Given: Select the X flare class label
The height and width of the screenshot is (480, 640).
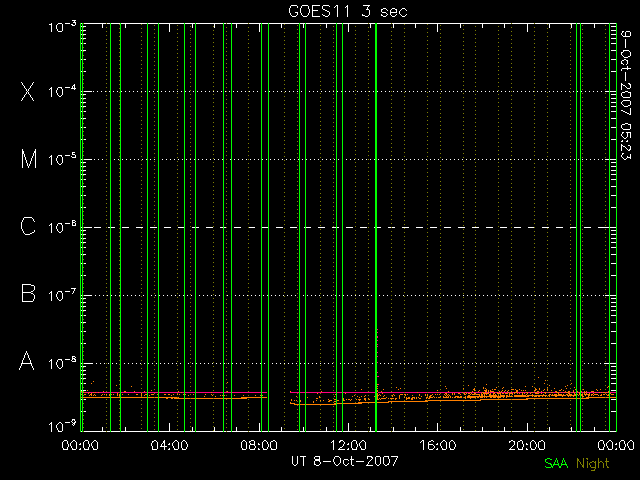Looking at the screenshot, I should [28, 92].
